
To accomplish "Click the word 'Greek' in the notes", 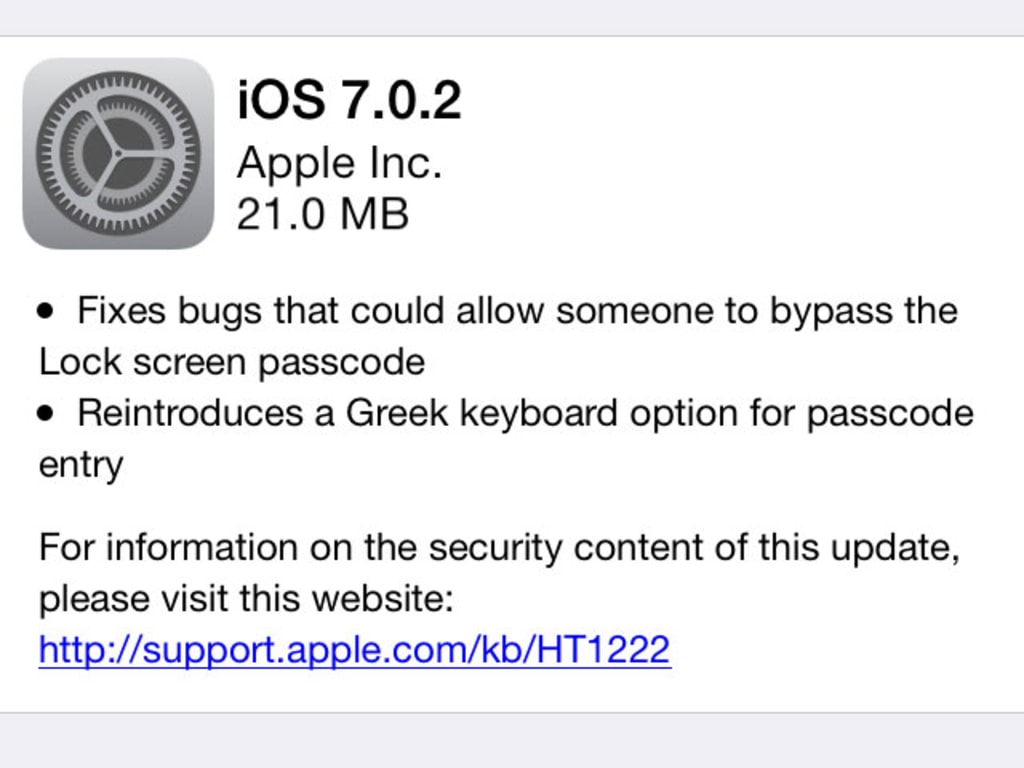I will click(396, 413).
